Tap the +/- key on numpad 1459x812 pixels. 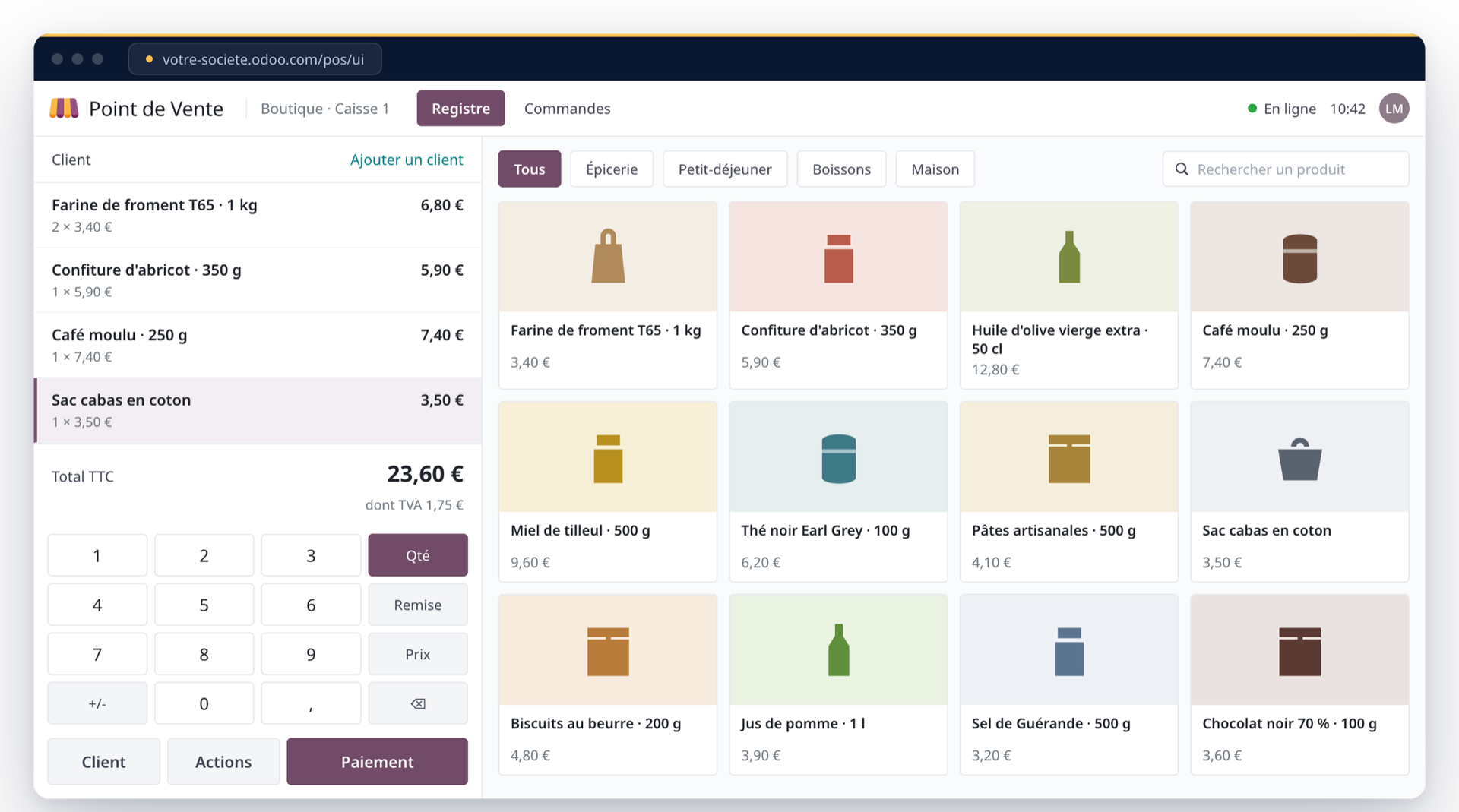[x=97, y=703]
